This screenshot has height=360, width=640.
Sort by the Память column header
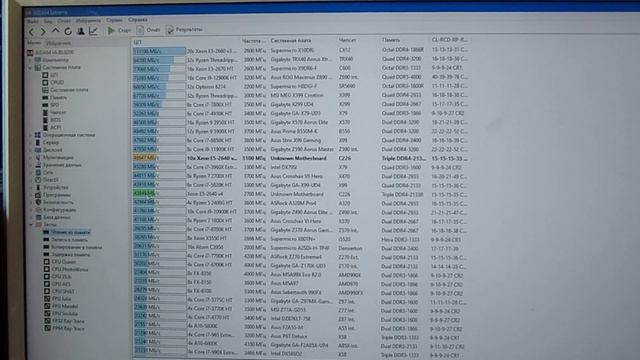point(391,40)
